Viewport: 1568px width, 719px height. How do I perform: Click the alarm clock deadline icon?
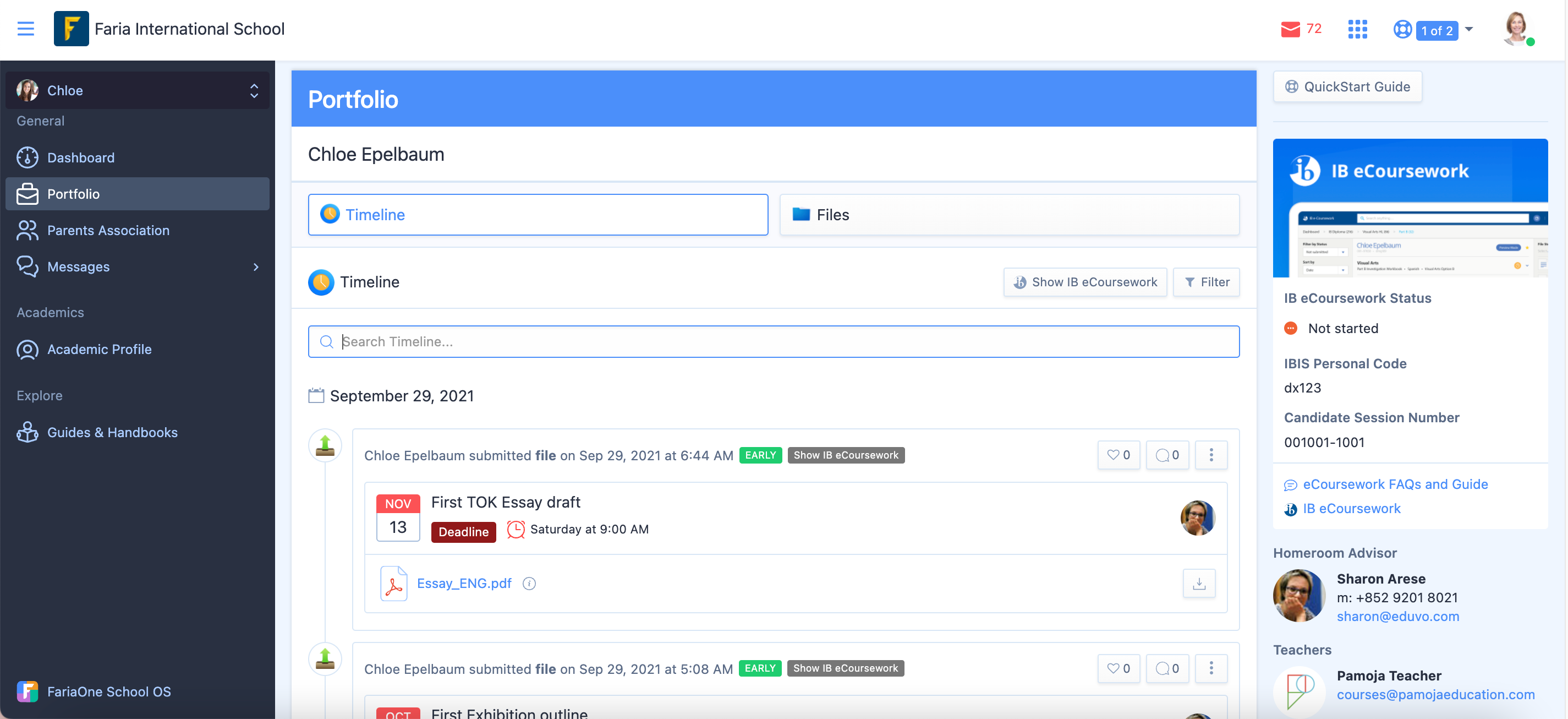point(516,529)
